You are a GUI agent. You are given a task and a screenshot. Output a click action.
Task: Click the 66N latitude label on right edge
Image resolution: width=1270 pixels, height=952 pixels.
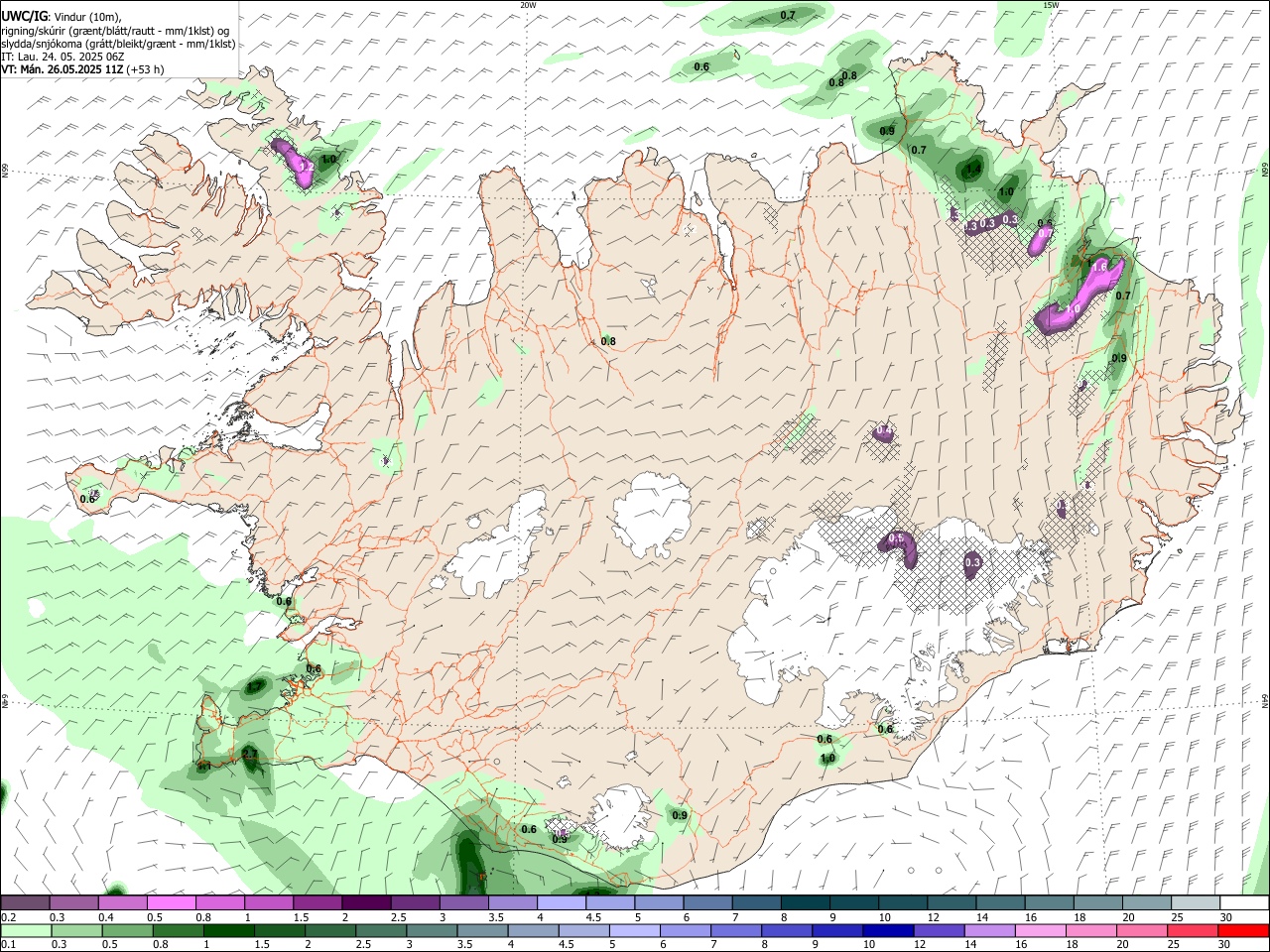click(x=1265, y=171)
